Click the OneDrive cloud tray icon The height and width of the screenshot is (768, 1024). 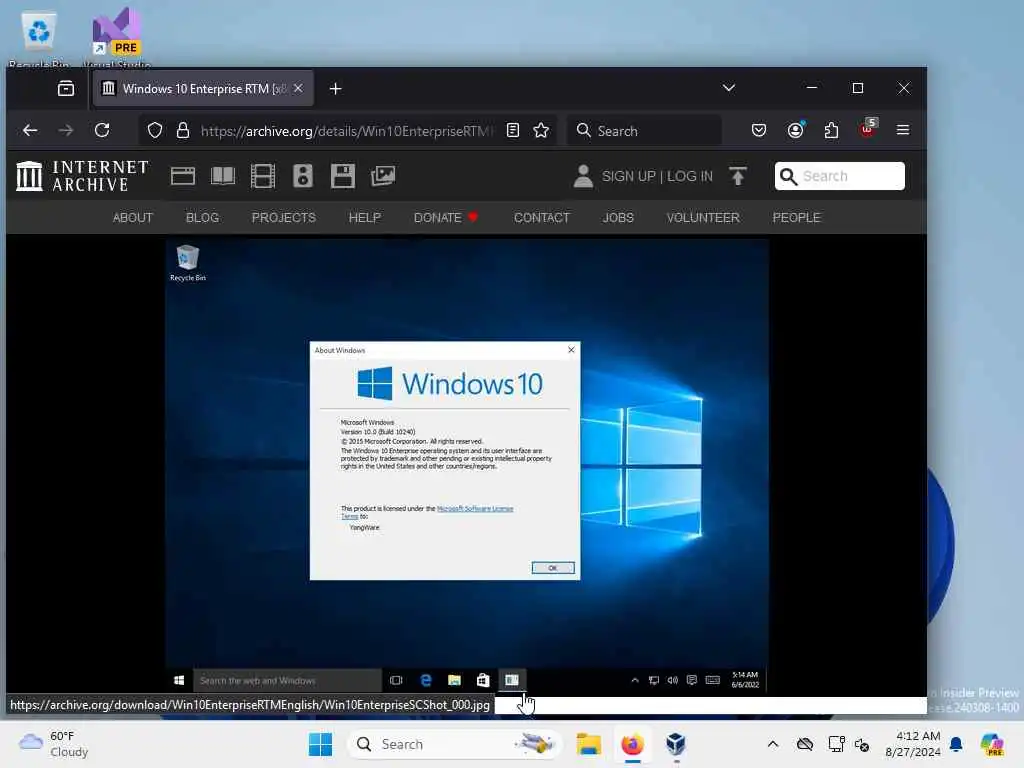805,744
